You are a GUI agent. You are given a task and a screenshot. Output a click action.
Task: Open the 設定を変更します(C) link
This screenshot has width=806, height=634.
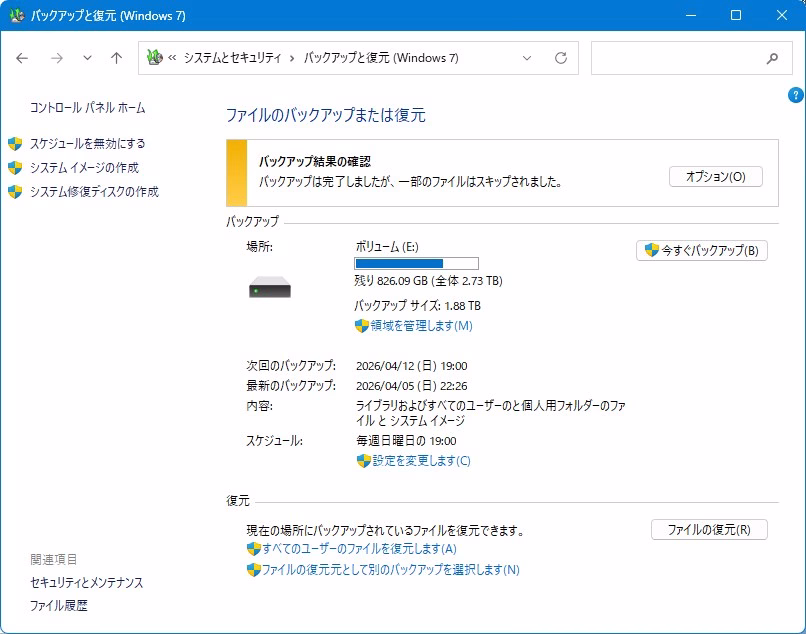(x=421, y=460)
